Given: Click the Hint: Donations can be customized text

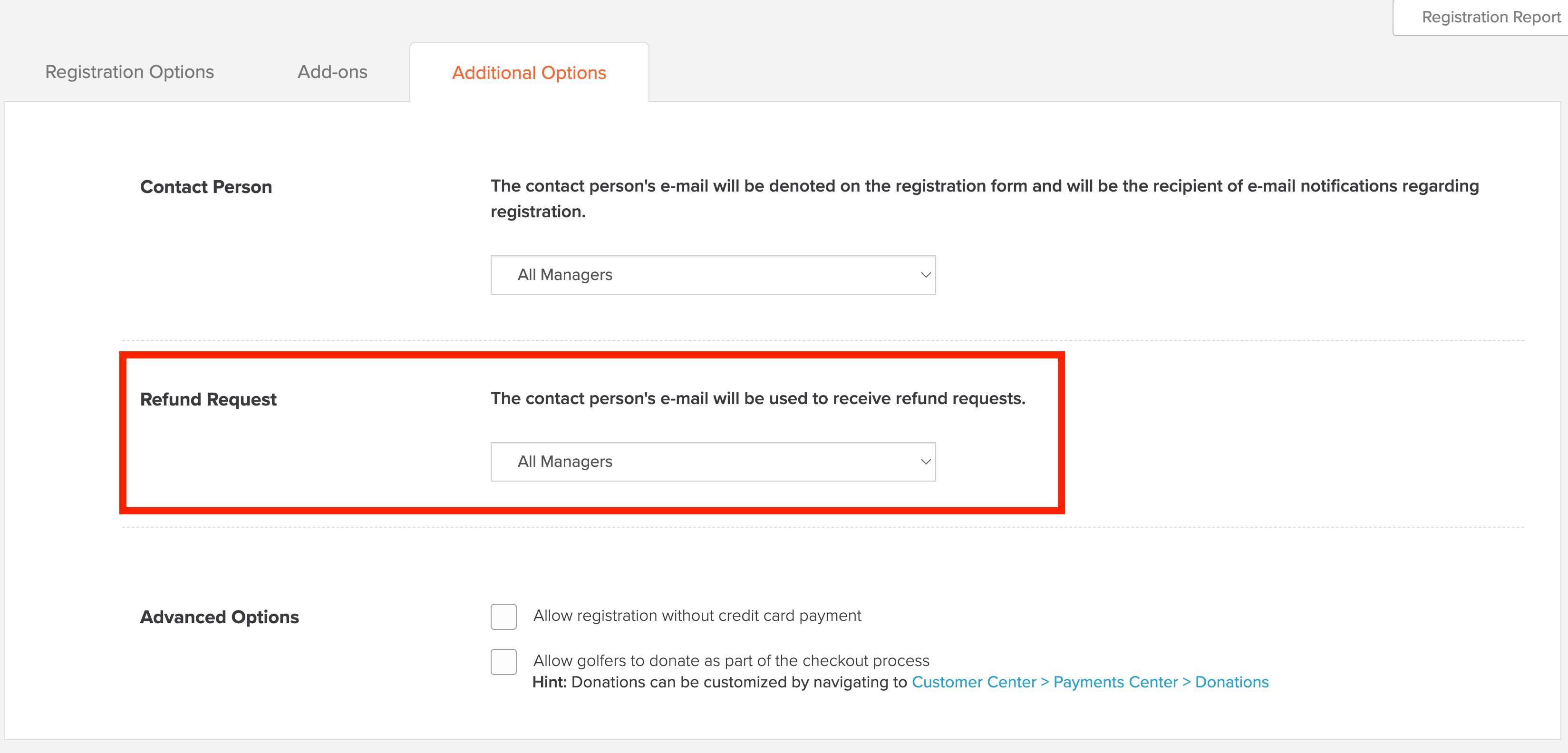Looking at the screenshot, I should 721,682.
